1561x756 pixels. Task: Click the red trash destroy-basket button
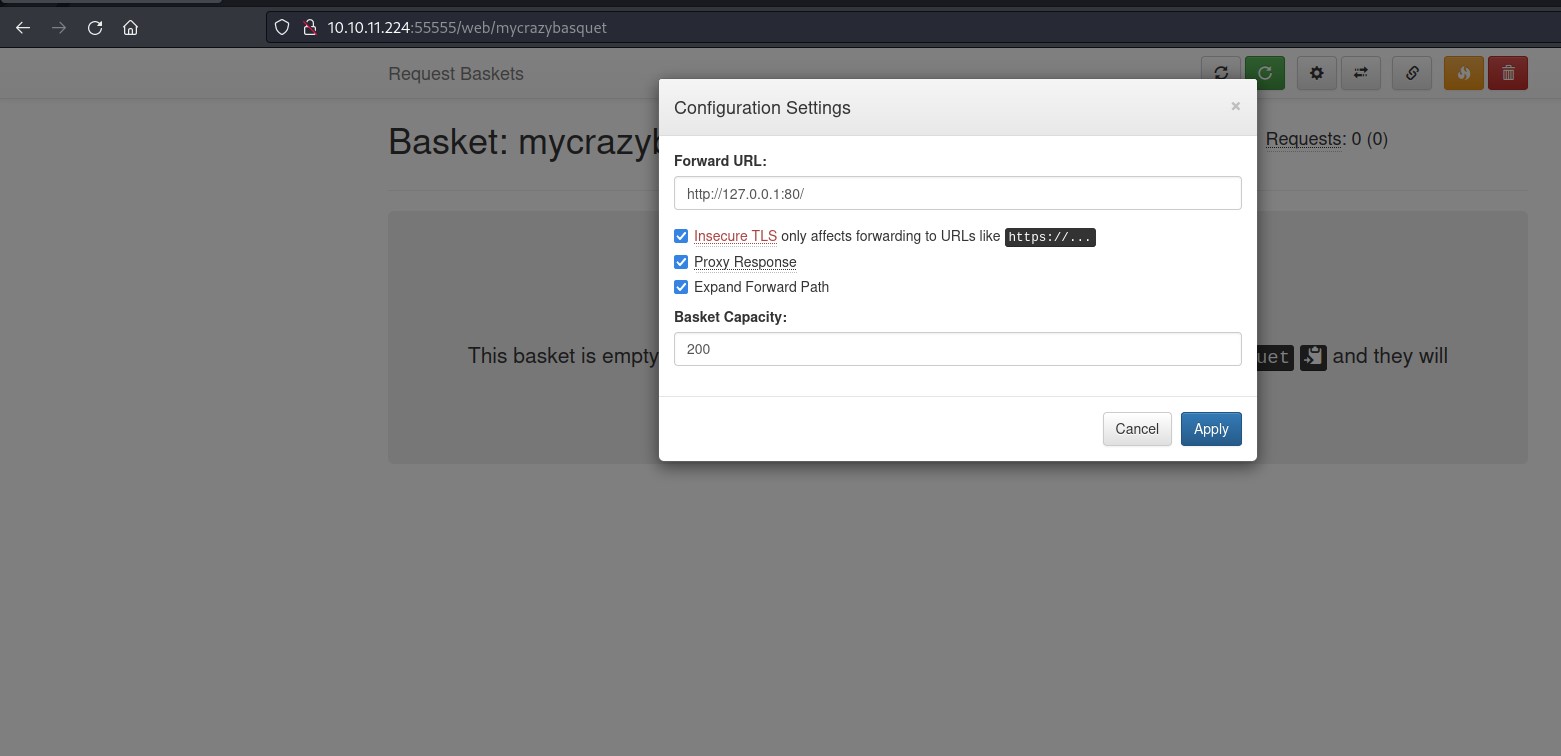point(1508,73)
